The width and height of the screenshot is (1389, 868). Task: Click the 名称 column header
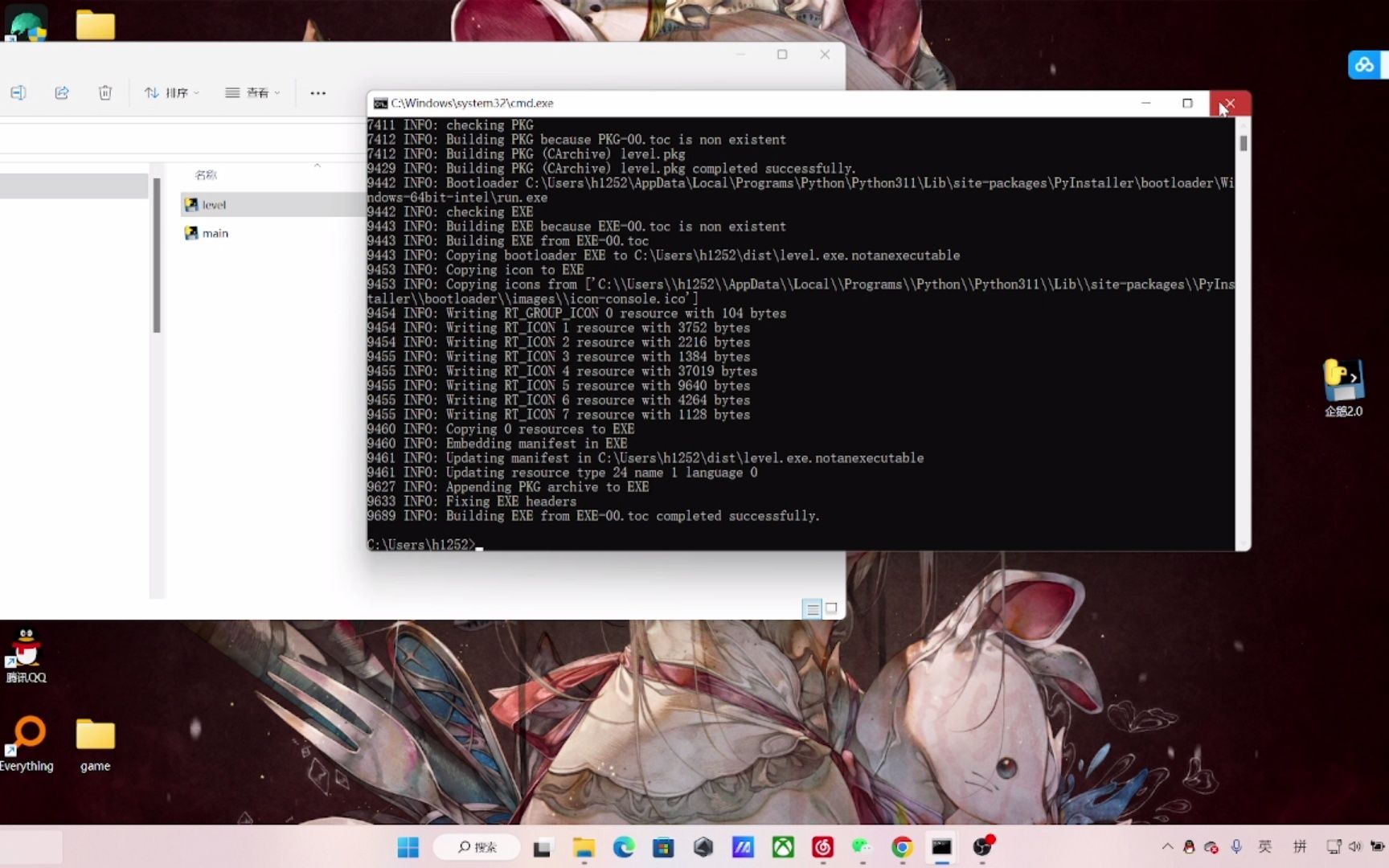[x=206, y=174]
